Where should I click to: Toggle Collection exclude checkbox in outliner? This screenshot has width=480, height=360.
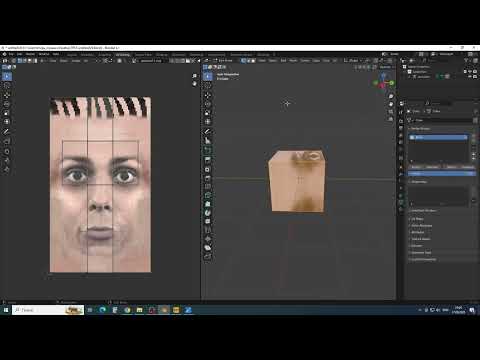tap(465, 72)
